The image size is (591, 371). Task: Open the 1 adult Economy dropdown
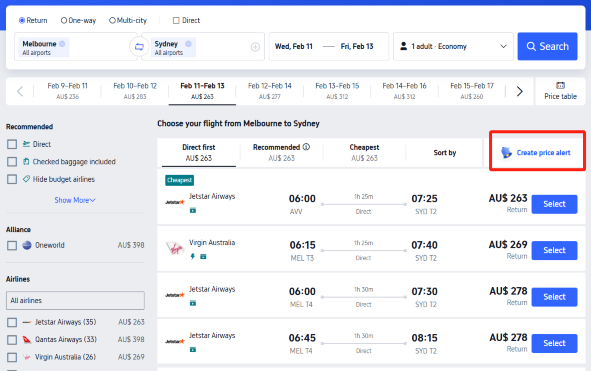pyautogui.click(x=453, y=46)
